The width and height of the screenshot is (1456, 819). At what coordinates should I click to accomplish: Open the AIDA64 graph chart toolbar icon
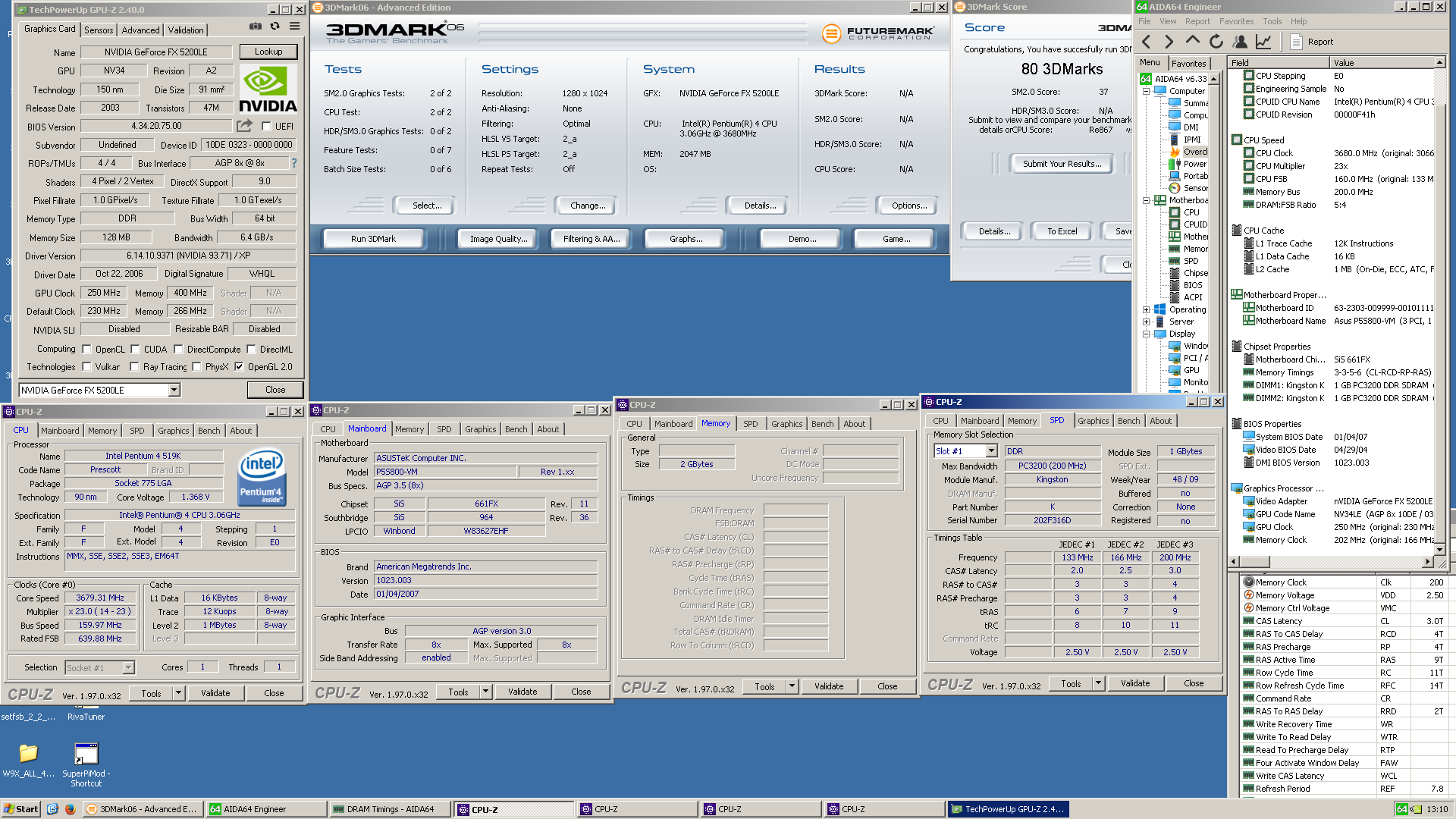[1263, 42]
